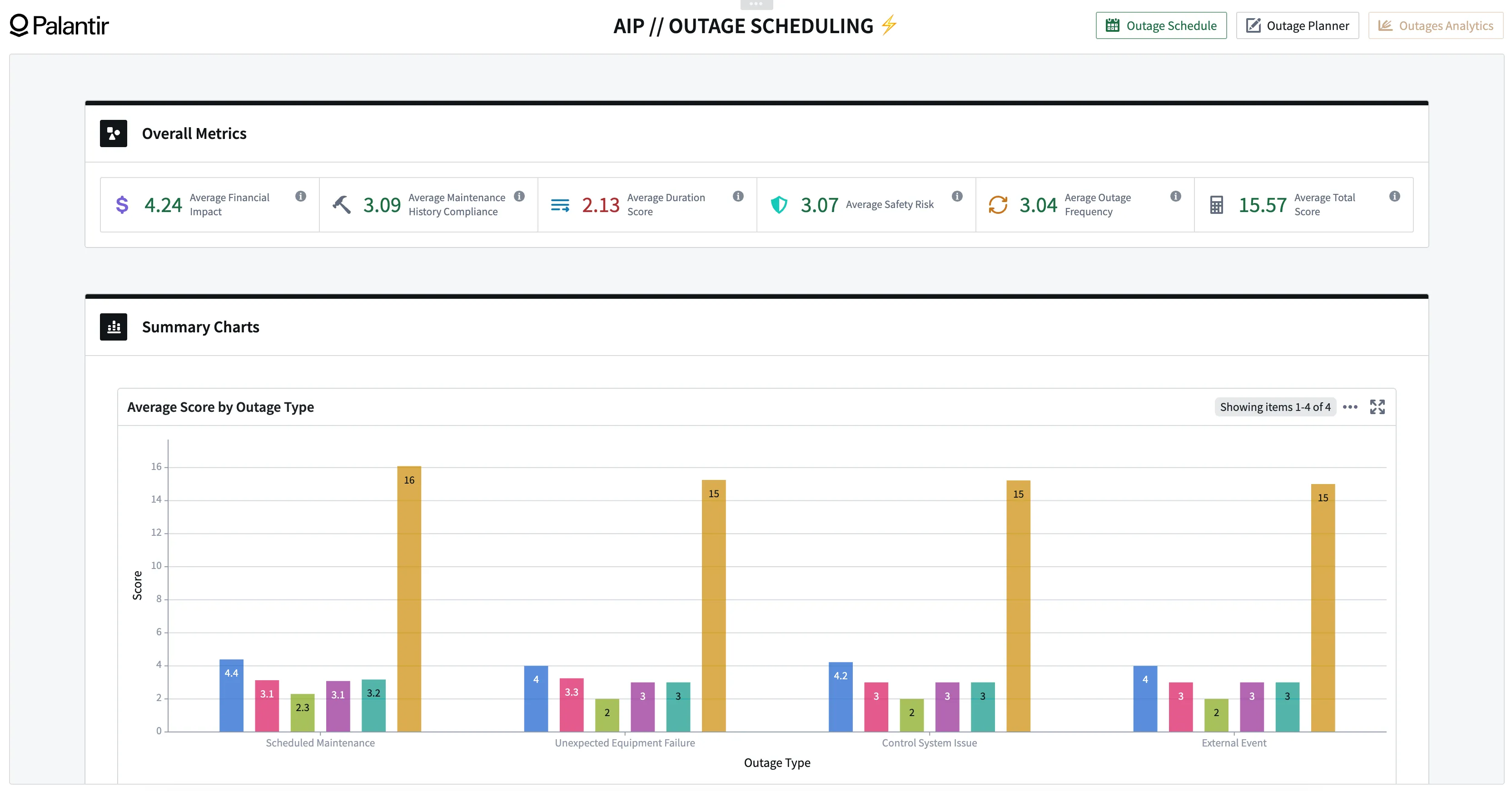The height and width of the screenshot is (791, 1512).
Task: Expand chart to full screen
Action: [1377, 407]
